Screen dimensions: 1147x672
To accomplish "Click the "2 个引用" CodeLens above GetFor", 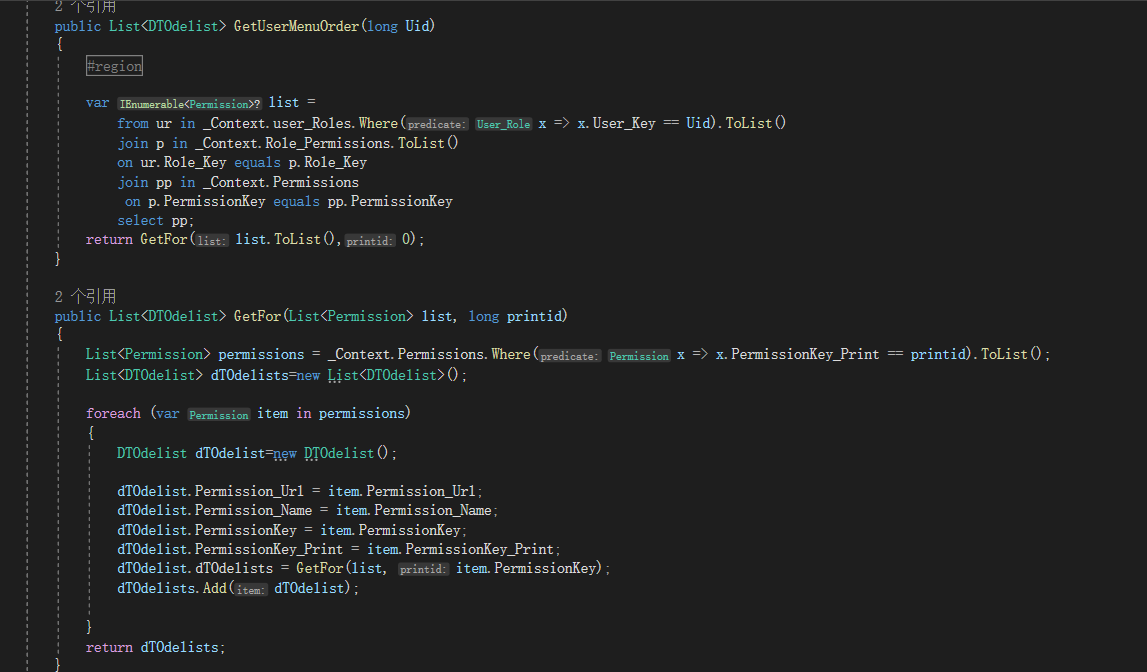I will tap(86, 296).
